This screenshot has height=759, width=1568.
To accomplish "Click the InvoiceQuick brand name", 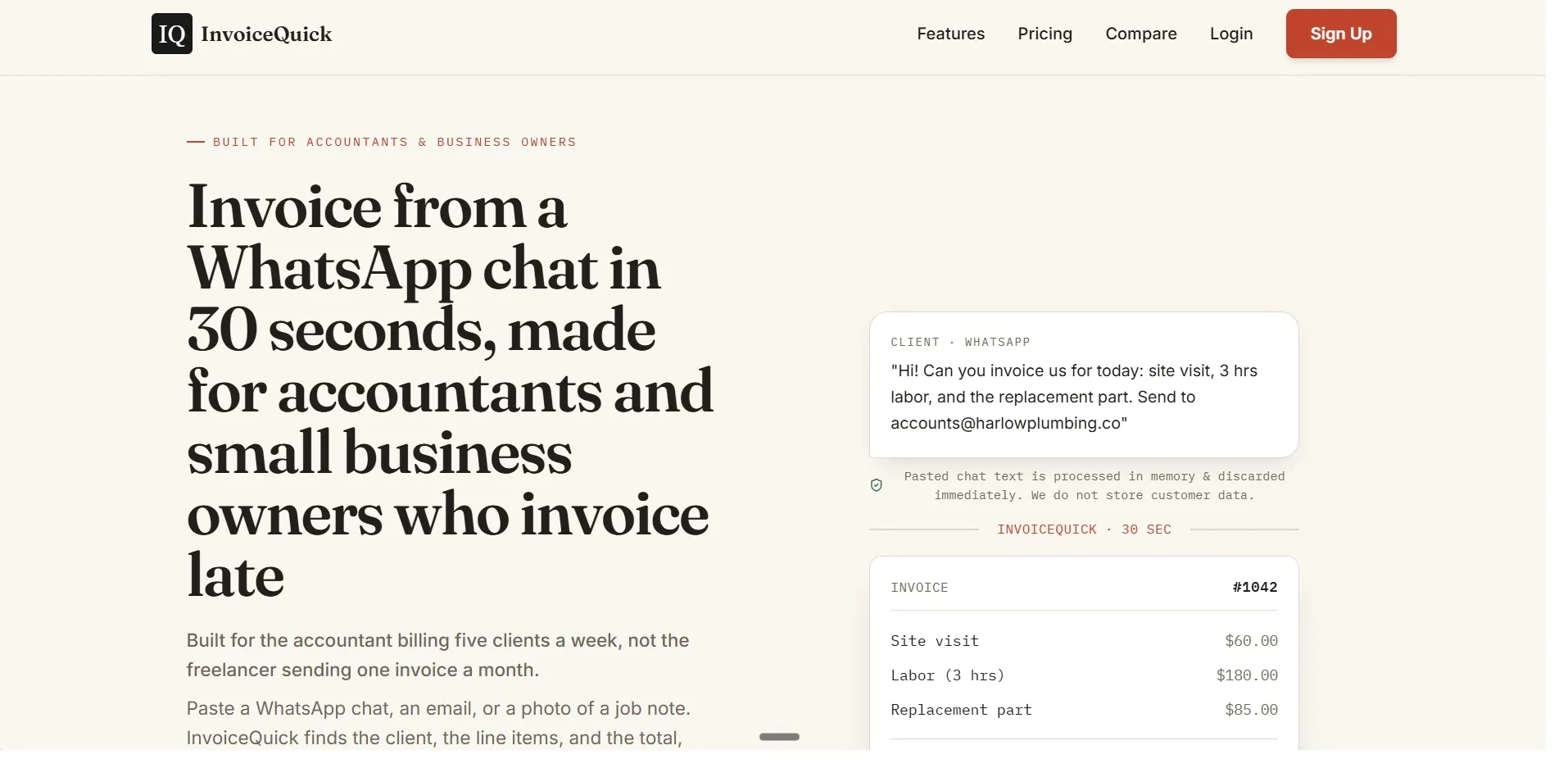I will 266,34.
